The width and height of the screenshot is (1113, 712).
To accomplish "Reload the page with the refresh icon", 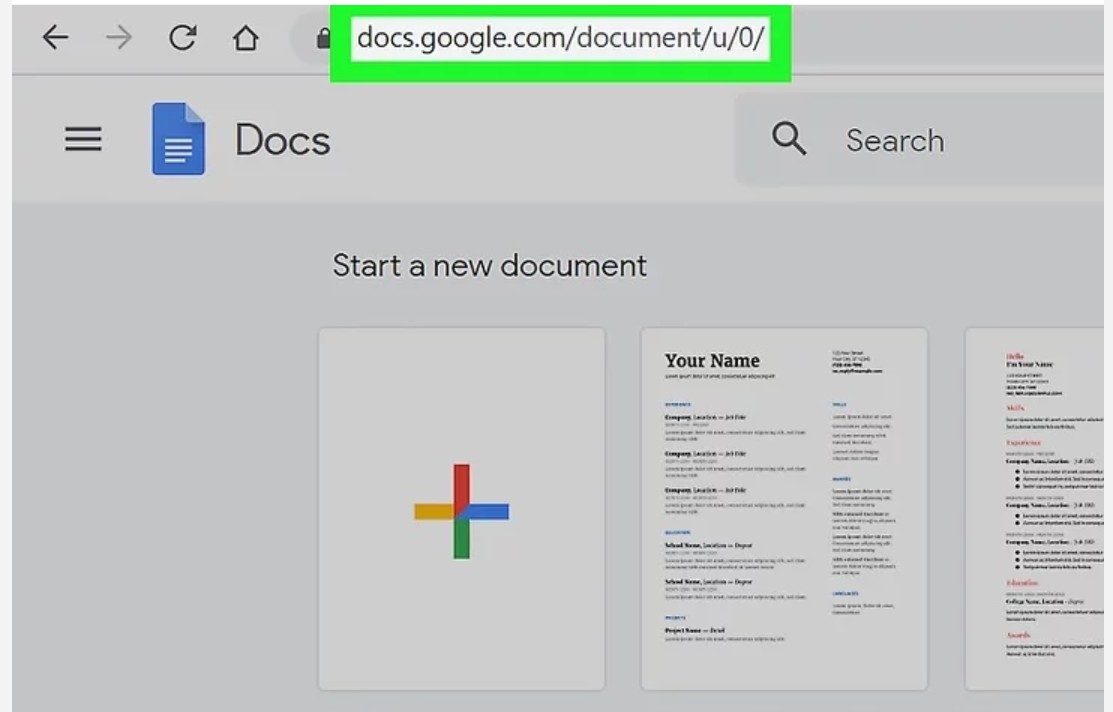I will tap(182, 37).
